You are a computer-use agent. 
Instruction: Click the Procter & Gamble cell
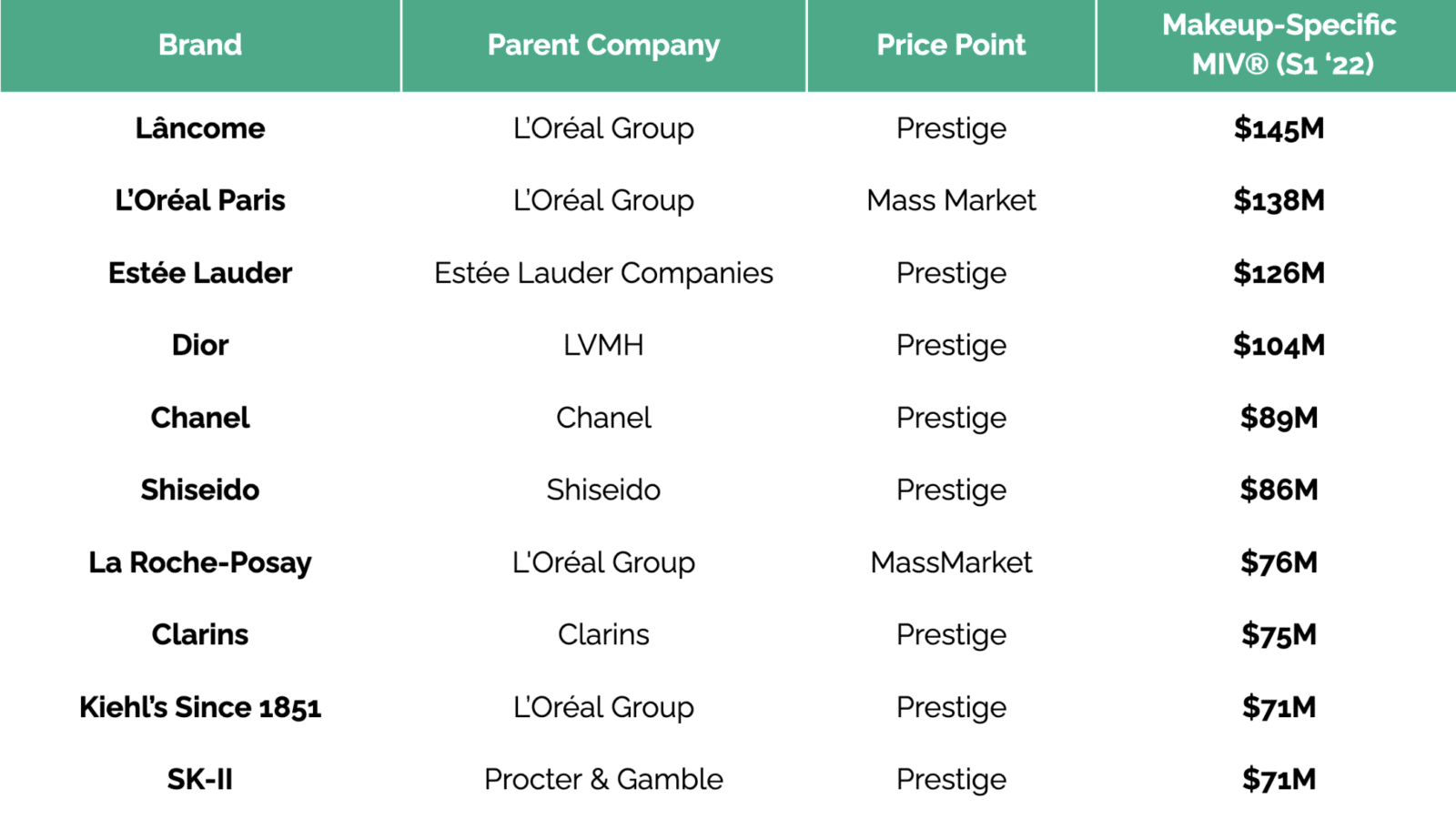[x=603, y=779]
